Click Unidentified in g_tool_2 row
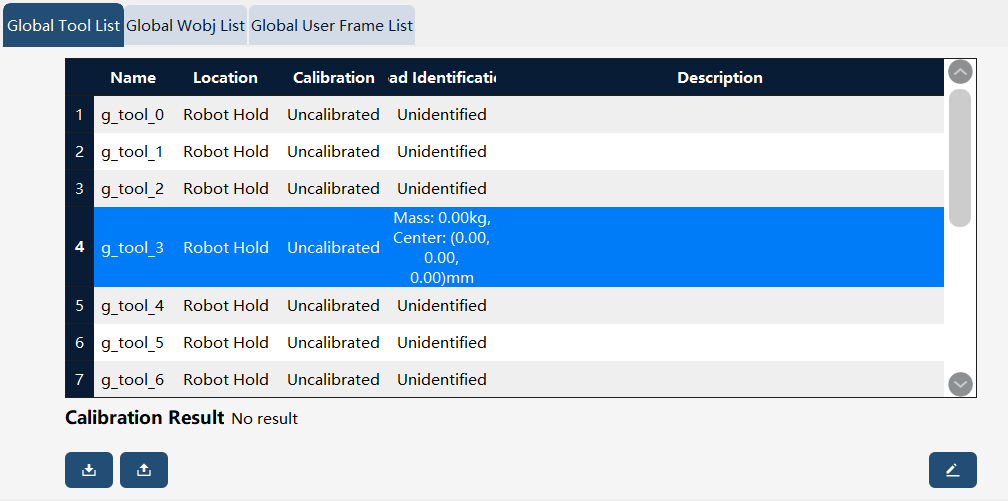The height and width of the screenshot is (501, 1008). [x=442, y=188]
